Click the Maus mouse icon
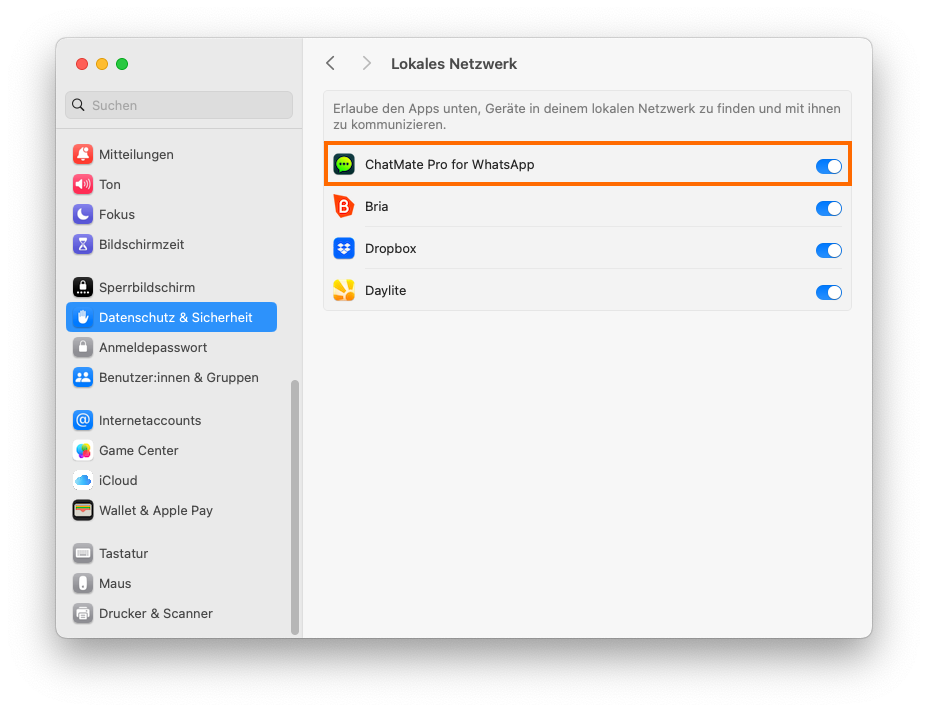The height and width of the screenshot is (712, 928). [x=83, y=584]
